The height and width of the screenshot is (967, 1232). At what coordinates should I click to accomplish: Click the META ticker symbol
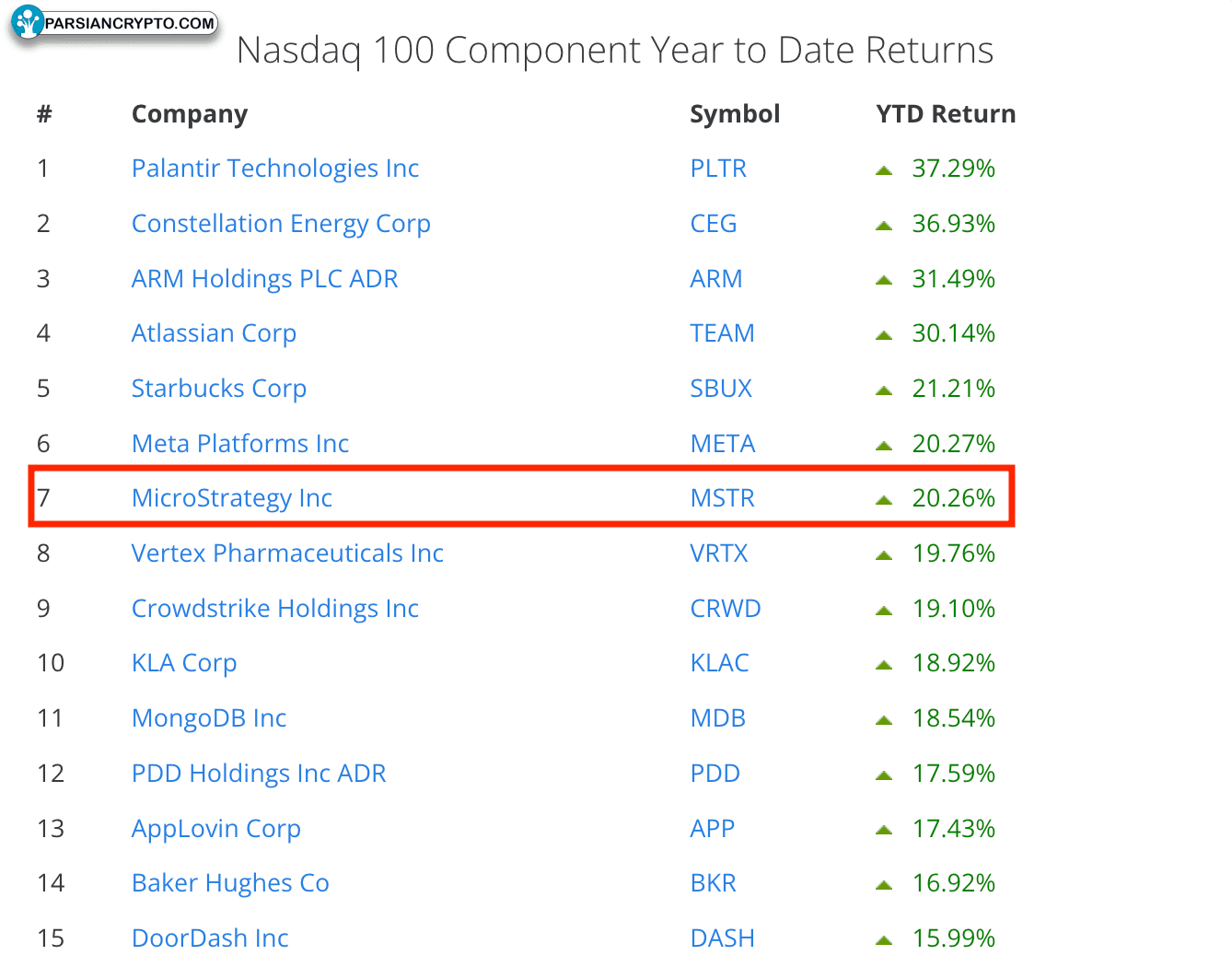click(x=723, y=444)
